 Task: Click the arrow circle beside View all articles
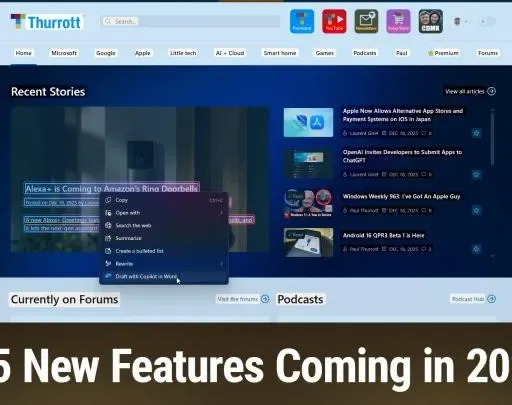491,91
